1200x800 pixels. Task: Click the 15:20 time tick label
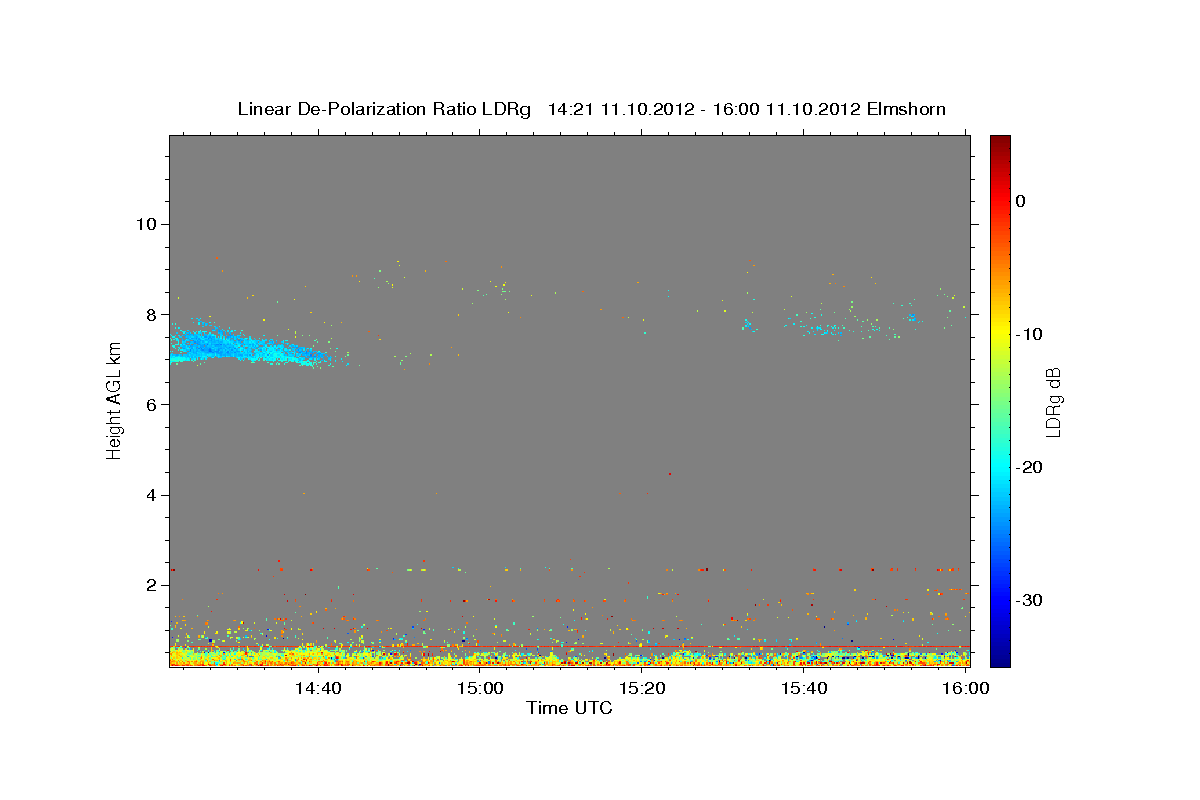[x=642, y=689]
